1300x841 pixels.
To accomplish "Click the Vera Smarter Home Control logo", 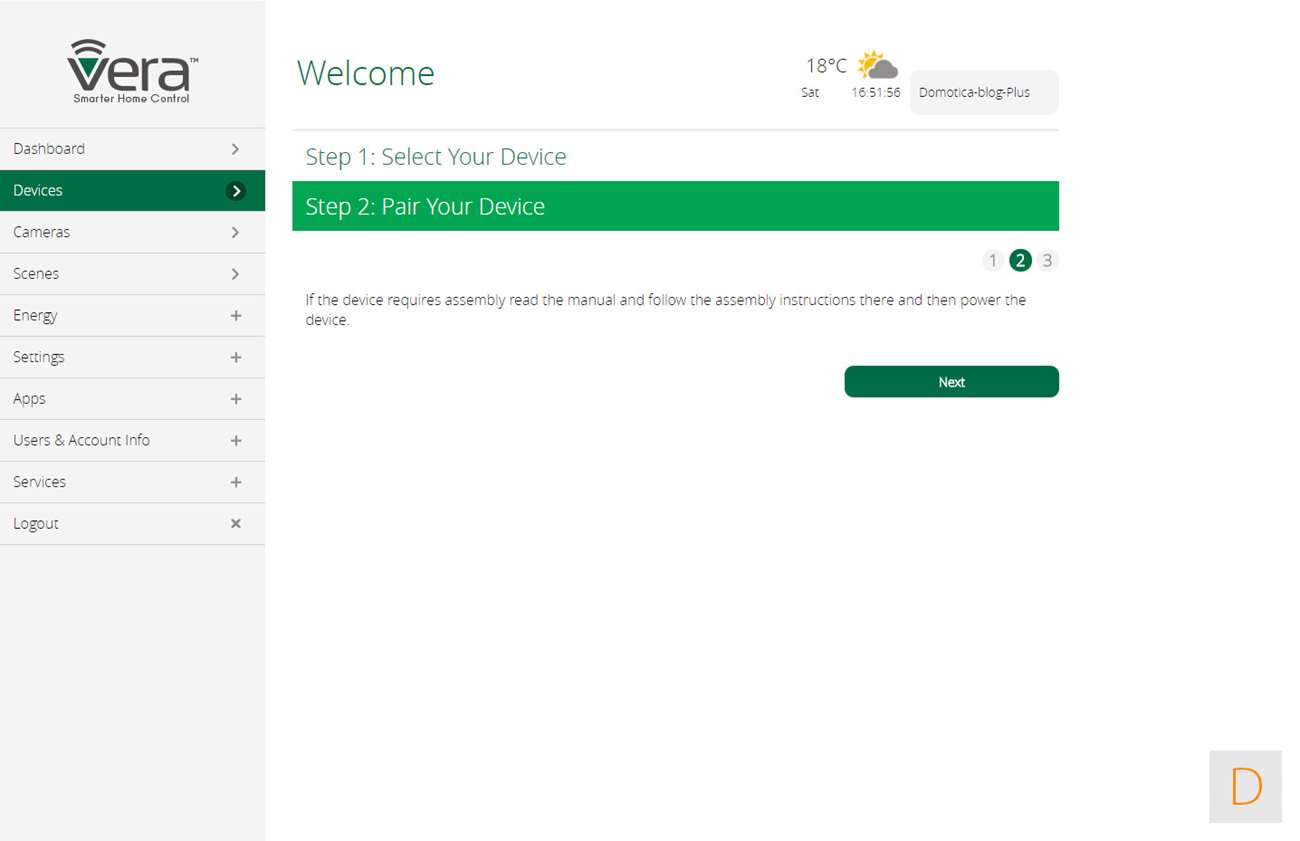I will coord(132,71).
